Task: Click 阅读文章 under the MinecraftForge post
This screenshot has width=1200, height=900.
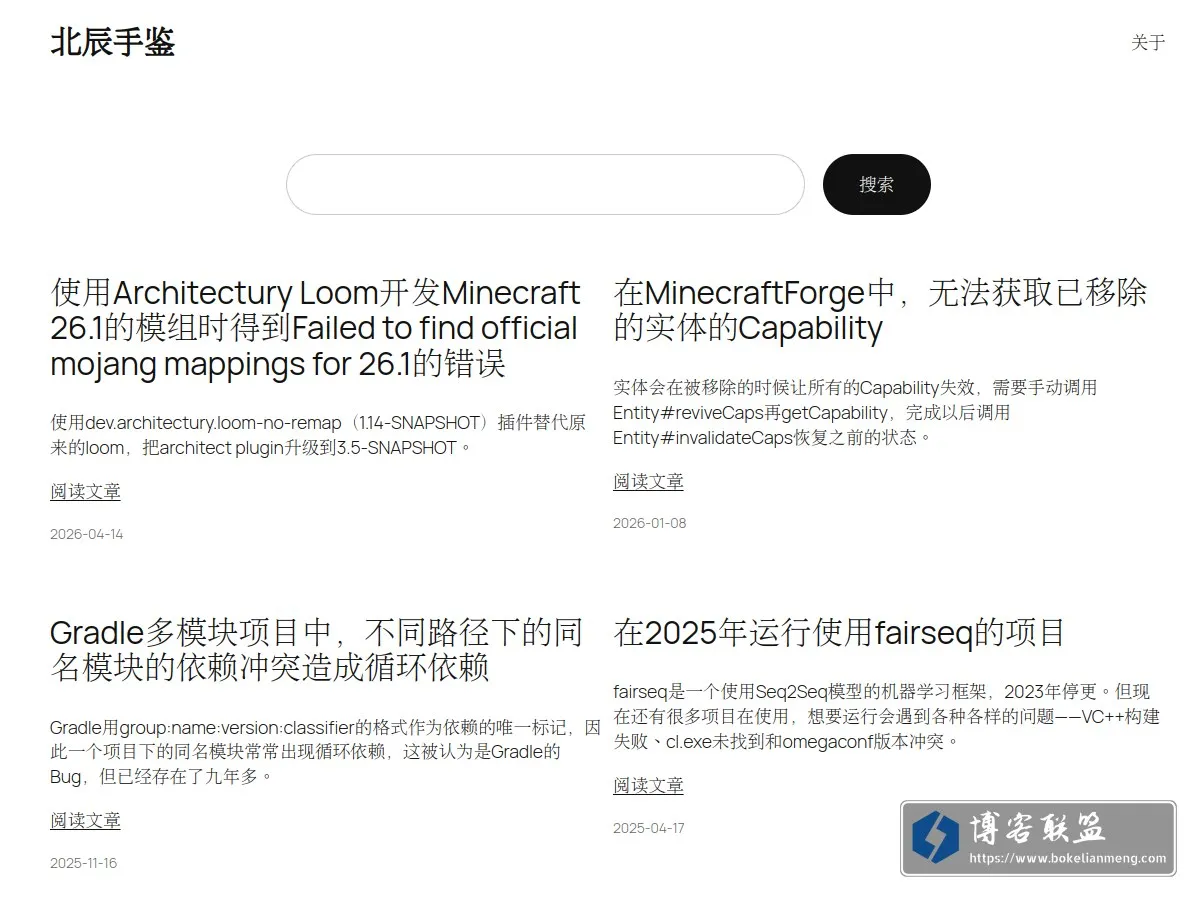Action: point(648,481)
